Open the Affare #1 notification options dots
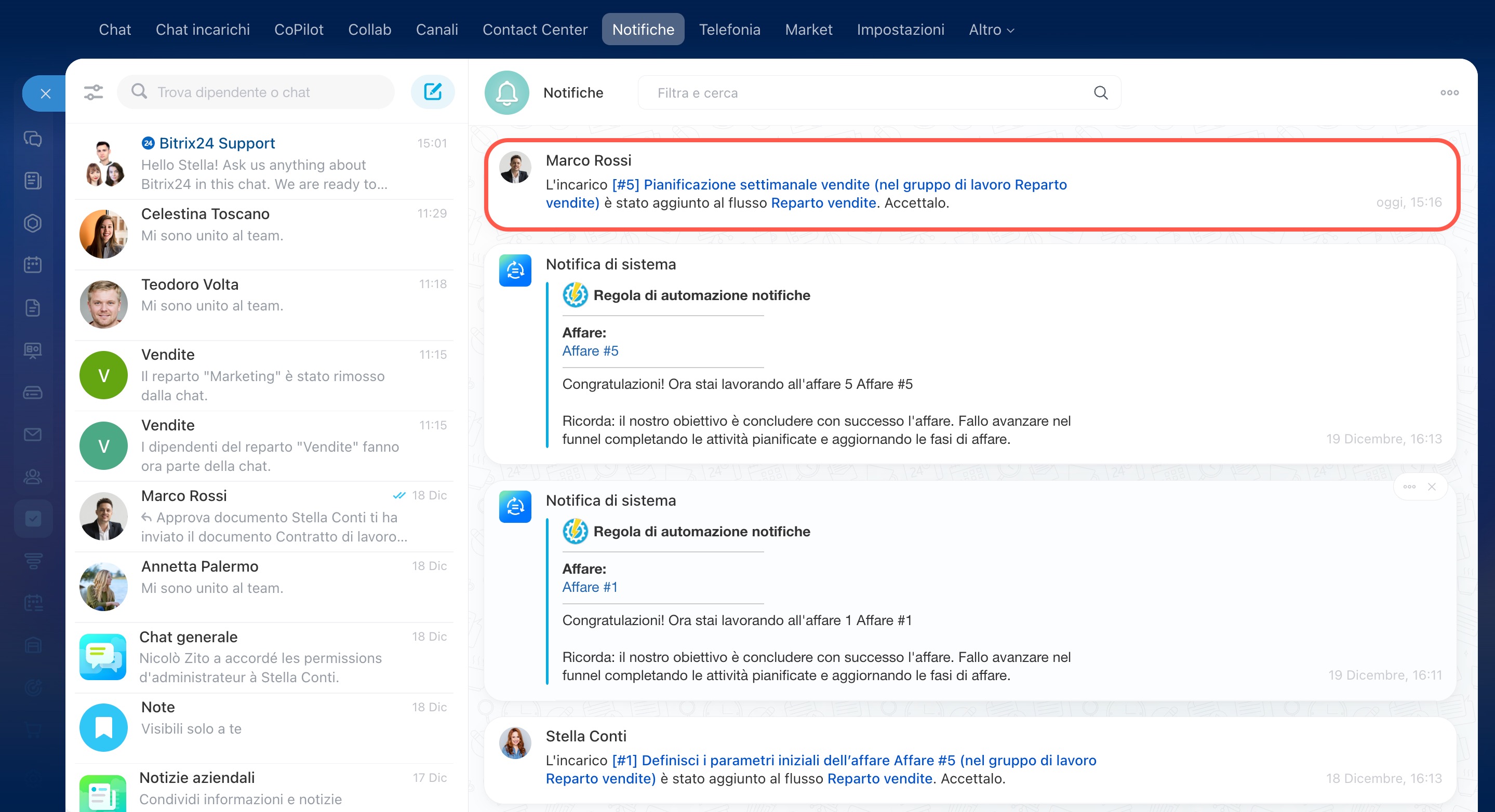Image resolution: width=1495 pixels, height=812 pixels. click(1409, 486)
